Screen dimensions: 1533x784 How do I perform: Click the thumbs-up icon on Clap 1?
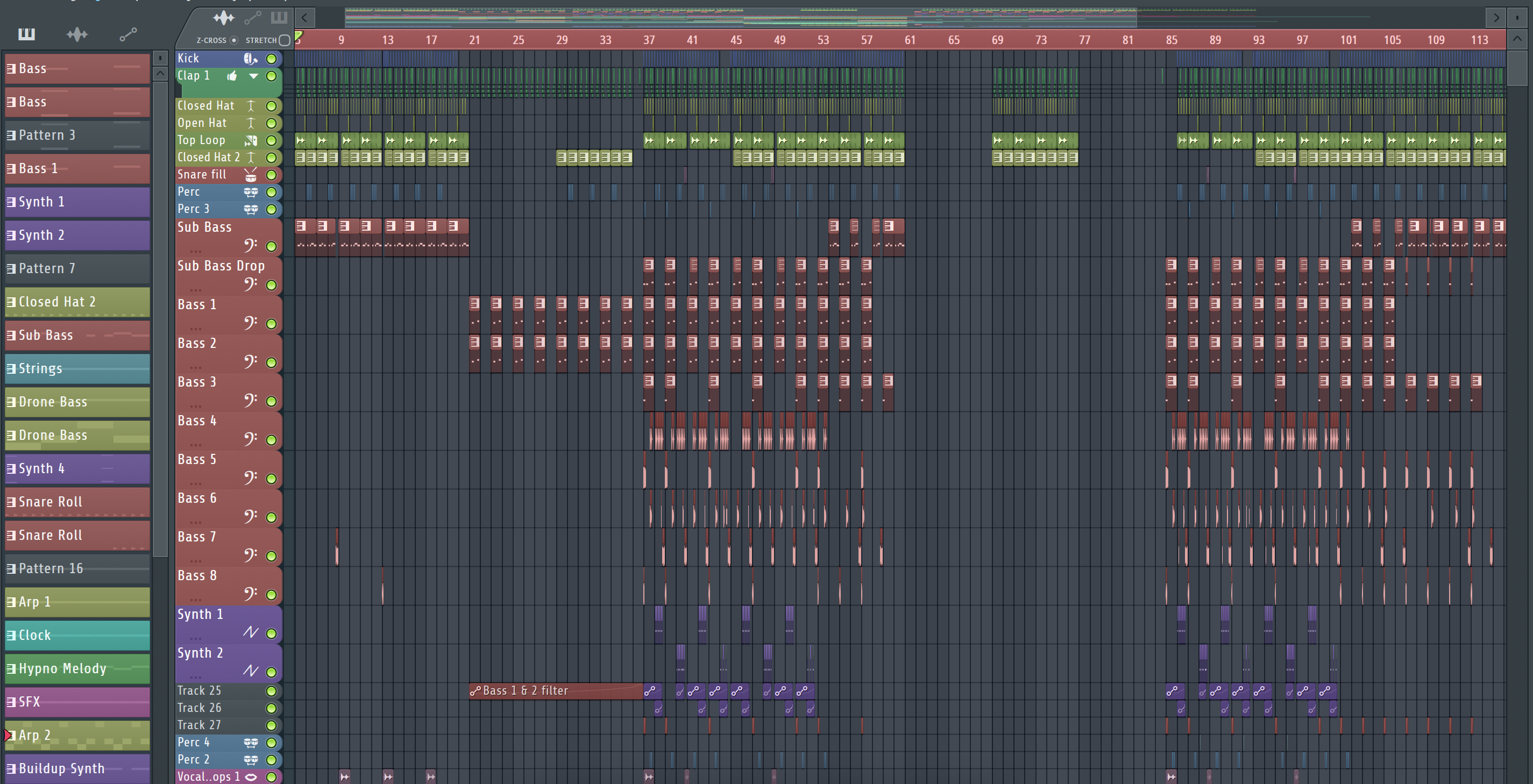tap(232, 75)
